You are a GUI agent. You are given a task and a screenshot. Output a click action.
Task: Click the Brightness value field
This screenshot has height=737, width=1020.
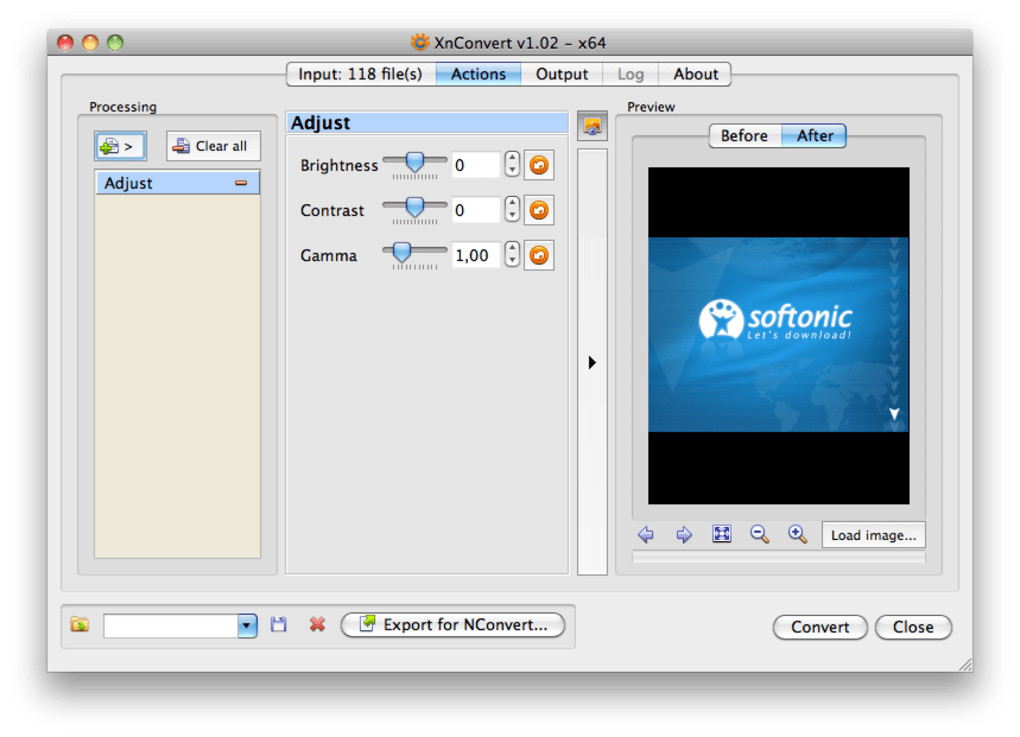tap(476, 165)
